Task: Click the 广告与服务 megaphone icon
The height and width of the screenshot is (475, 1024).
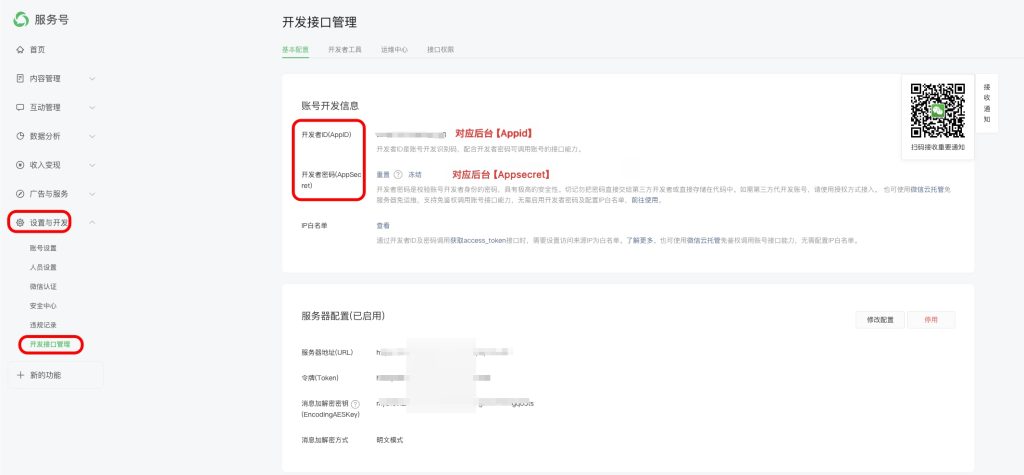Action: click(x=20, y=194)
